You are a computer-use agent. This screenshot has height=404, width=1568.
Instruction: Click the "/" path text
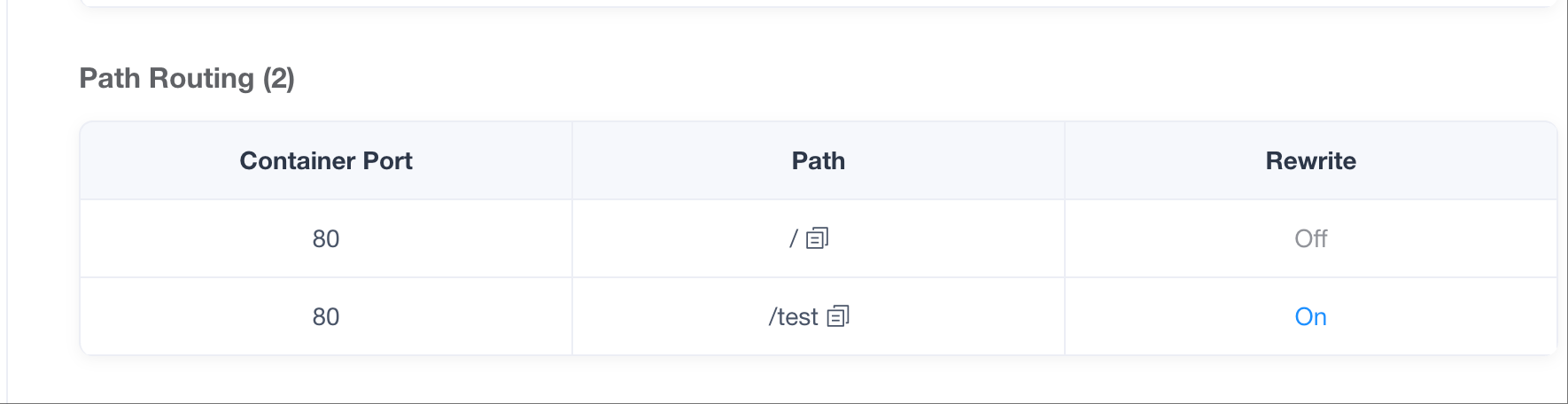coord(794,238)
